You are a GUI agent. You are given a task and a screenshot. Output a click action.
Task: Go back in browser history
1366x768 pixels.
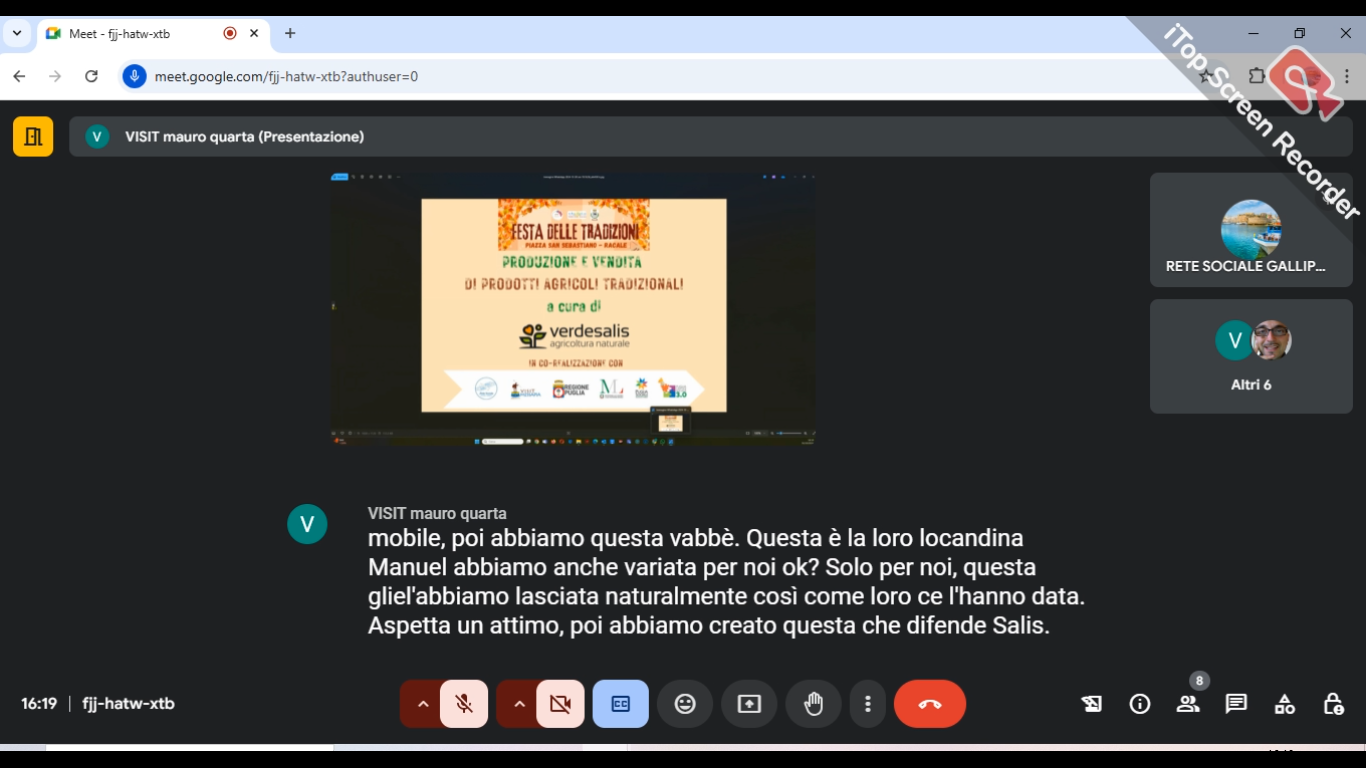(x=19, y=76)
